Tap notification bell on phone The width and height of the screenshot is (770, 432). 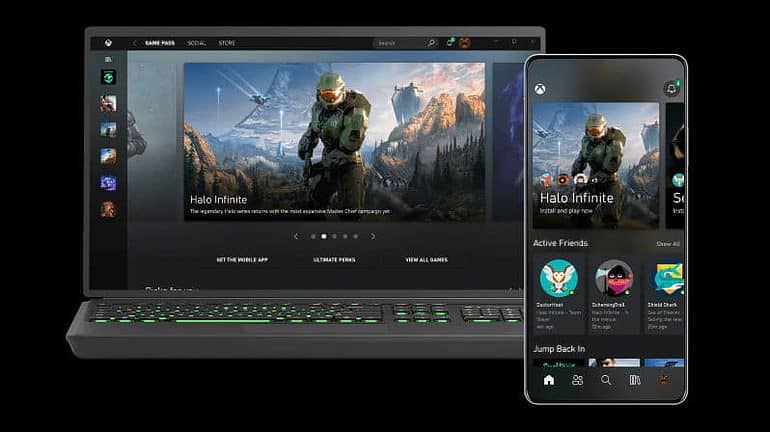(x=671, y=89)
